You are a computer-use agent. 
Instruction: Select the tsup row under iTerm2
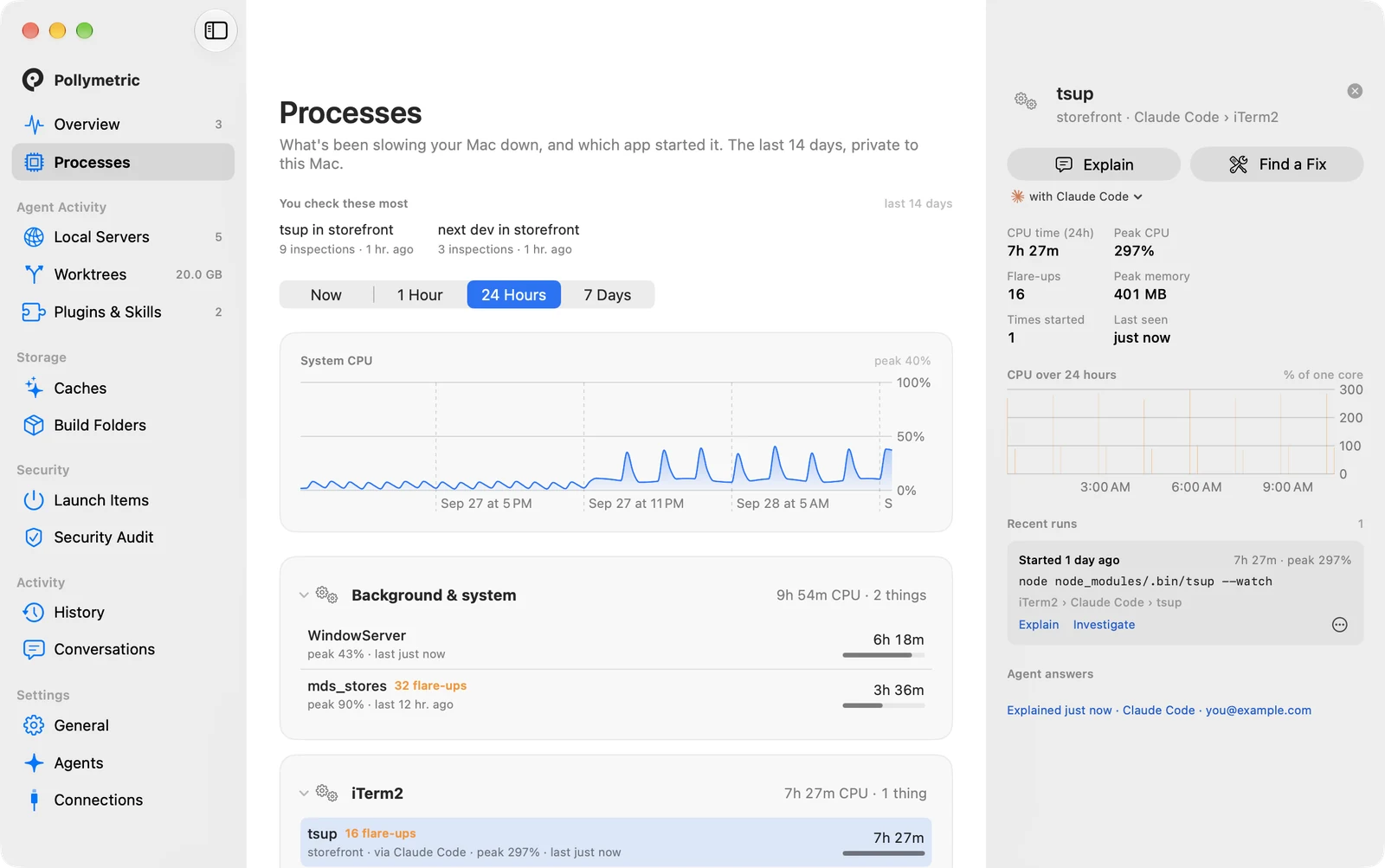(x=616, y=842)
